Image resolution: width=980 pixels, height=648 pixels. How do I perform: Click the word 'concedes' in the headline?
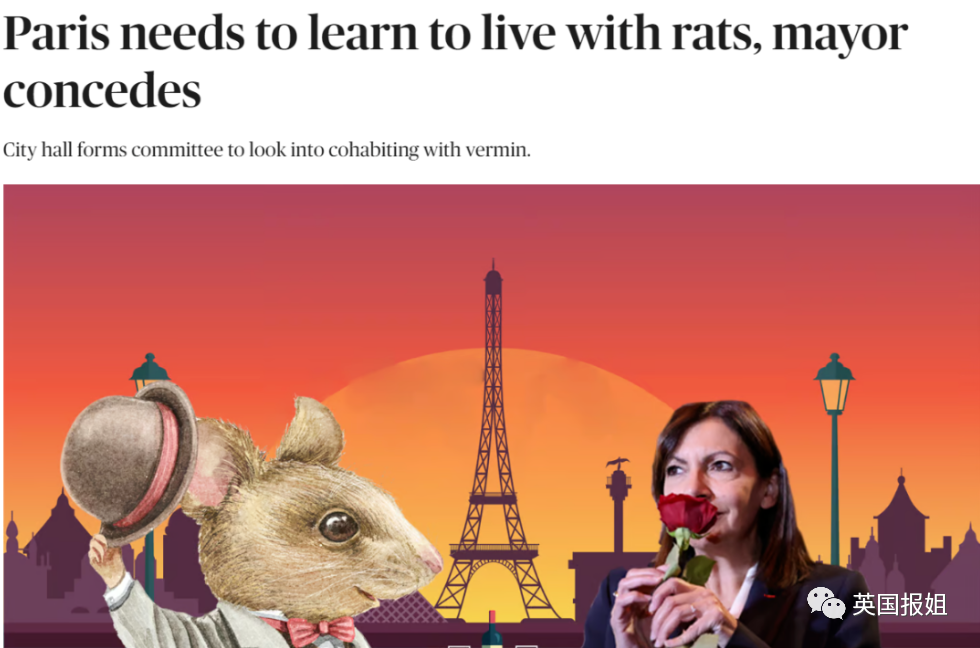[x=102, y=90]
